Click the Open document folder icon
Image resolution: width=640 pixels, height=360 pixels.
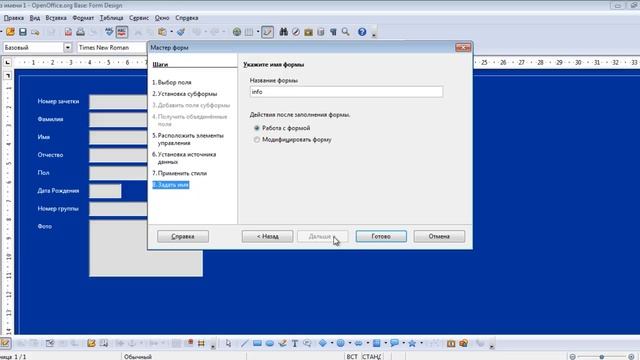(10, 32)
